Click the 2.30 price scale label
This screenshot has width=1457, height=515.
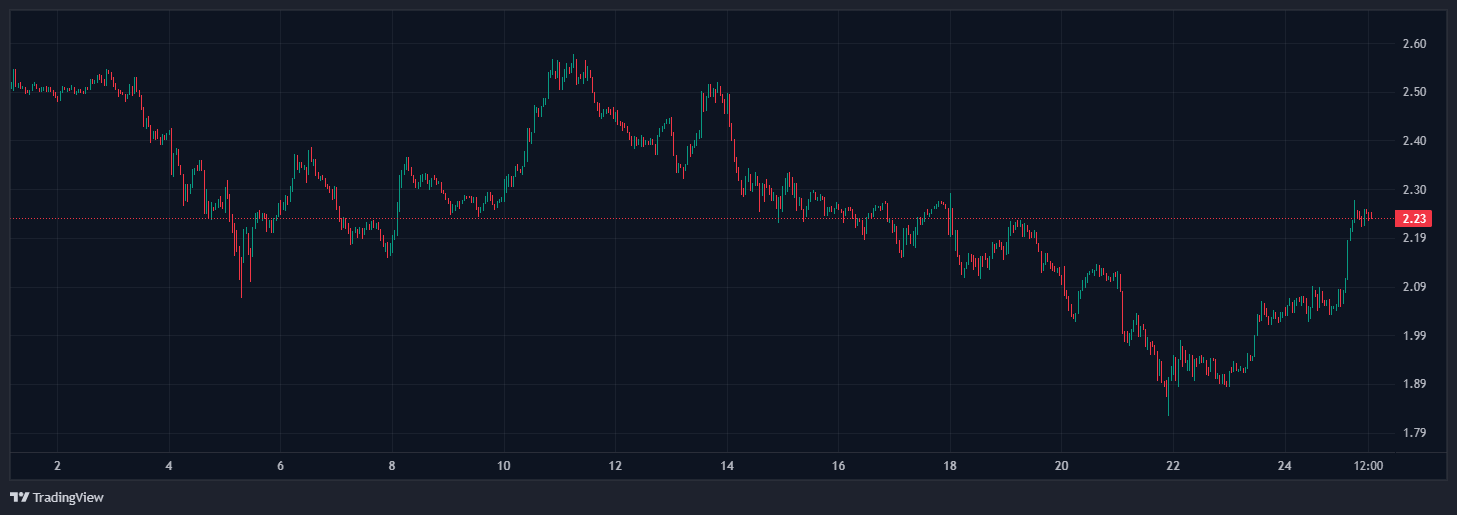click(1414, 190)
